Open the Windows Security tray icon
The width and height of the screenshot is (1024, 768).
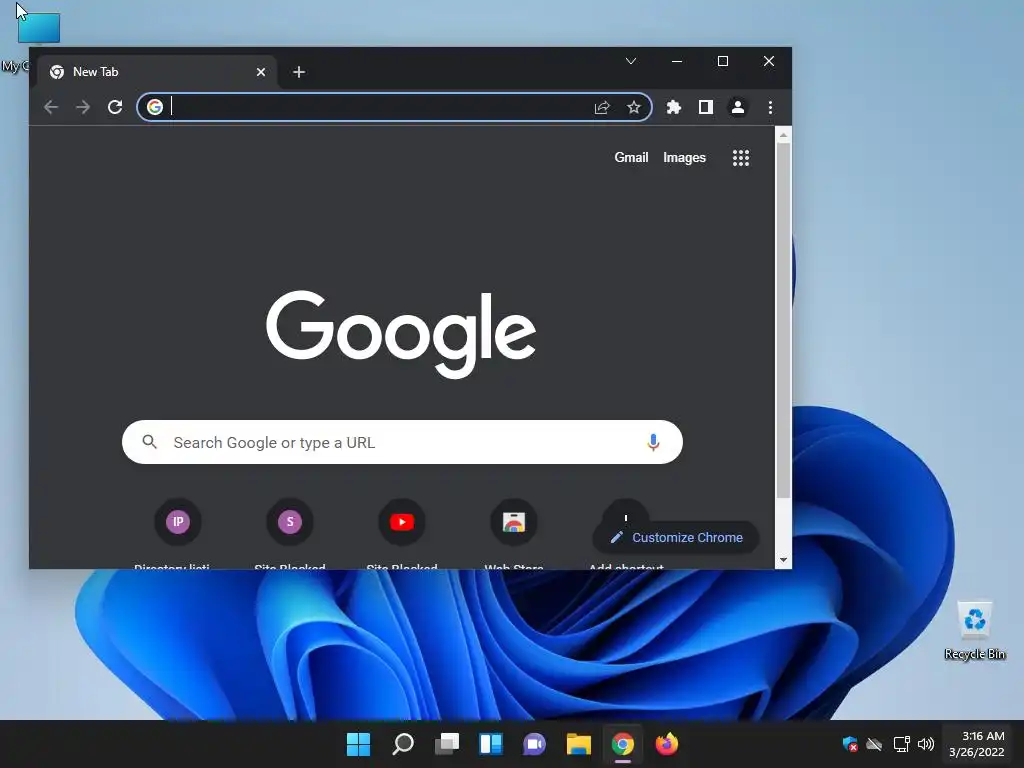(850, 744)
